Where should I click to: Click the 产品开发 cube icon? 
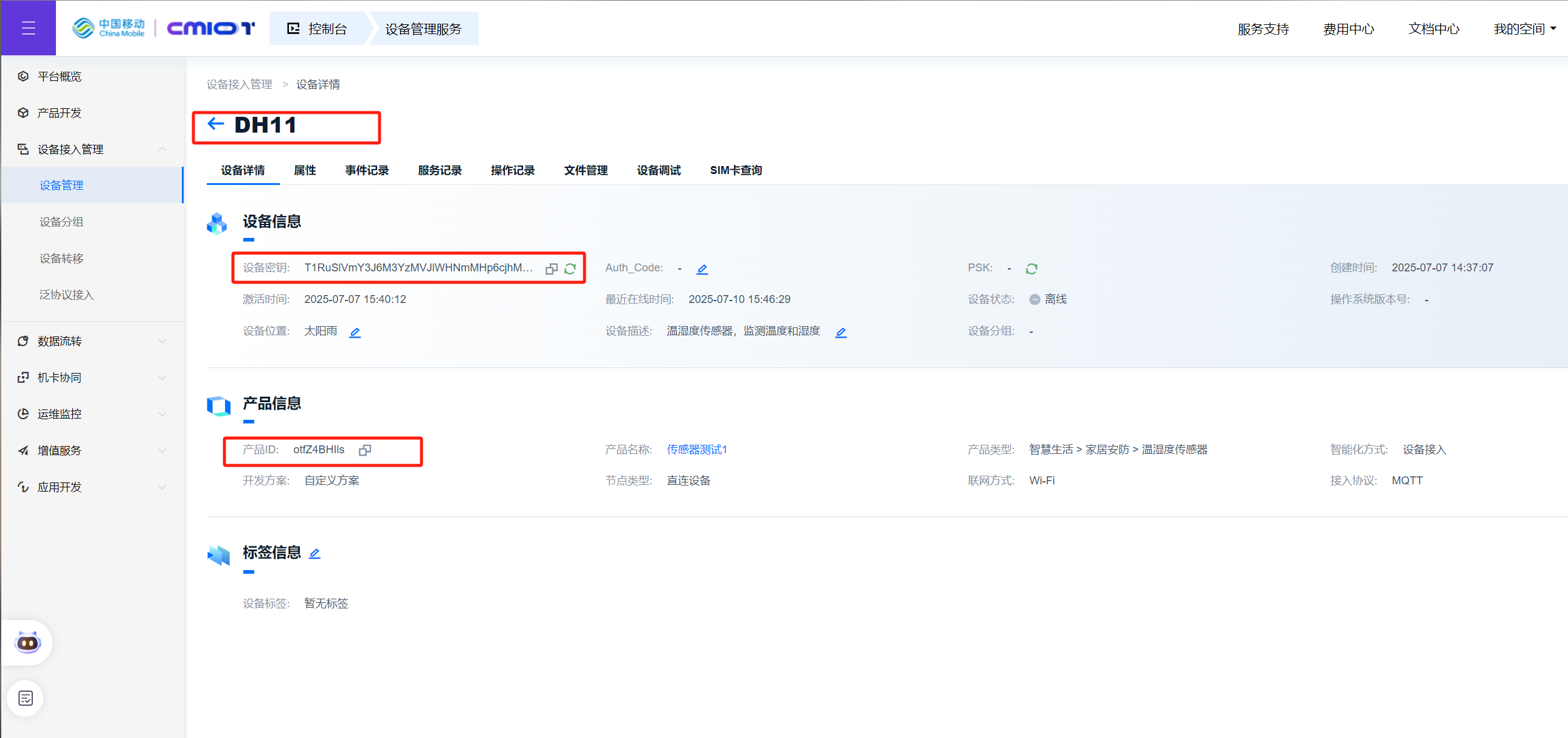(23, 113)
